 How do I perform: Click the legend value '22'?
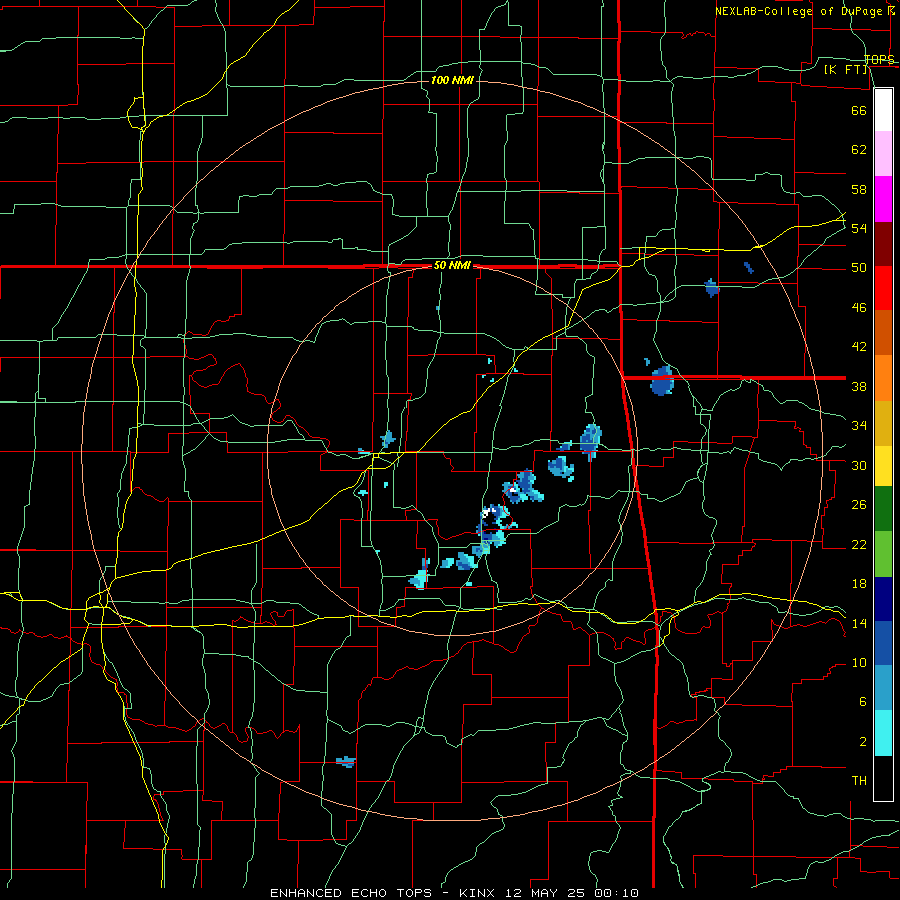pyautogui.click(x=859, y=544)
